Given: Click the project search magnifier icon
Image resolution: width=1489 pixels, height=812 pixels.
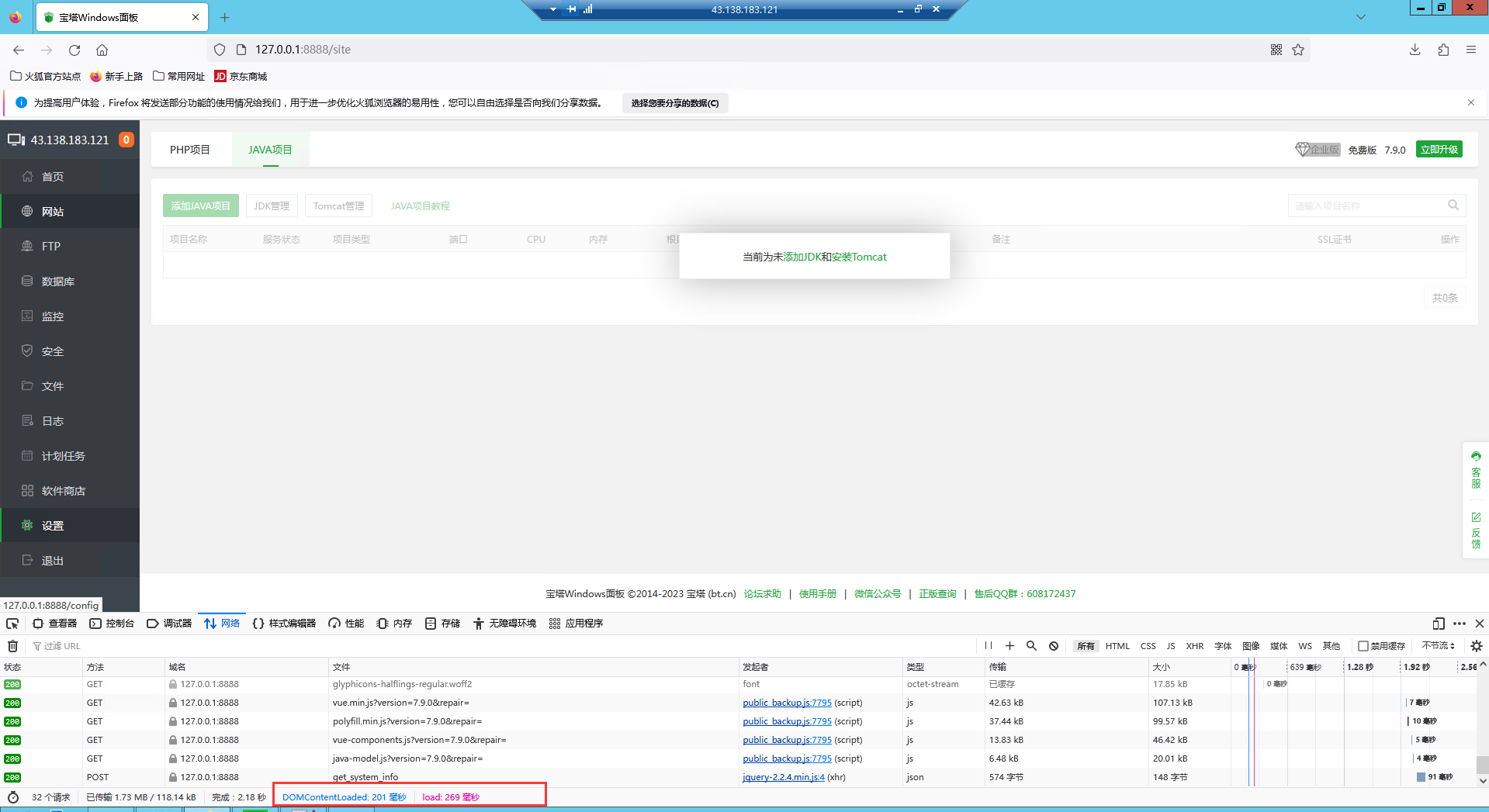Looking at the screenshot, I should [x=1453, y=206].
